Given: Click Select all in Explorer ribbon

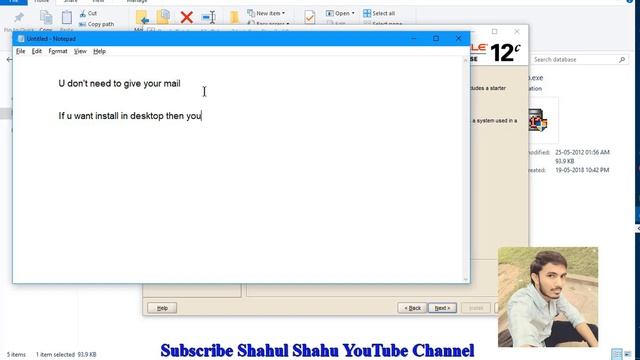Looking at the screenshot, I should (x=379, y=13).
